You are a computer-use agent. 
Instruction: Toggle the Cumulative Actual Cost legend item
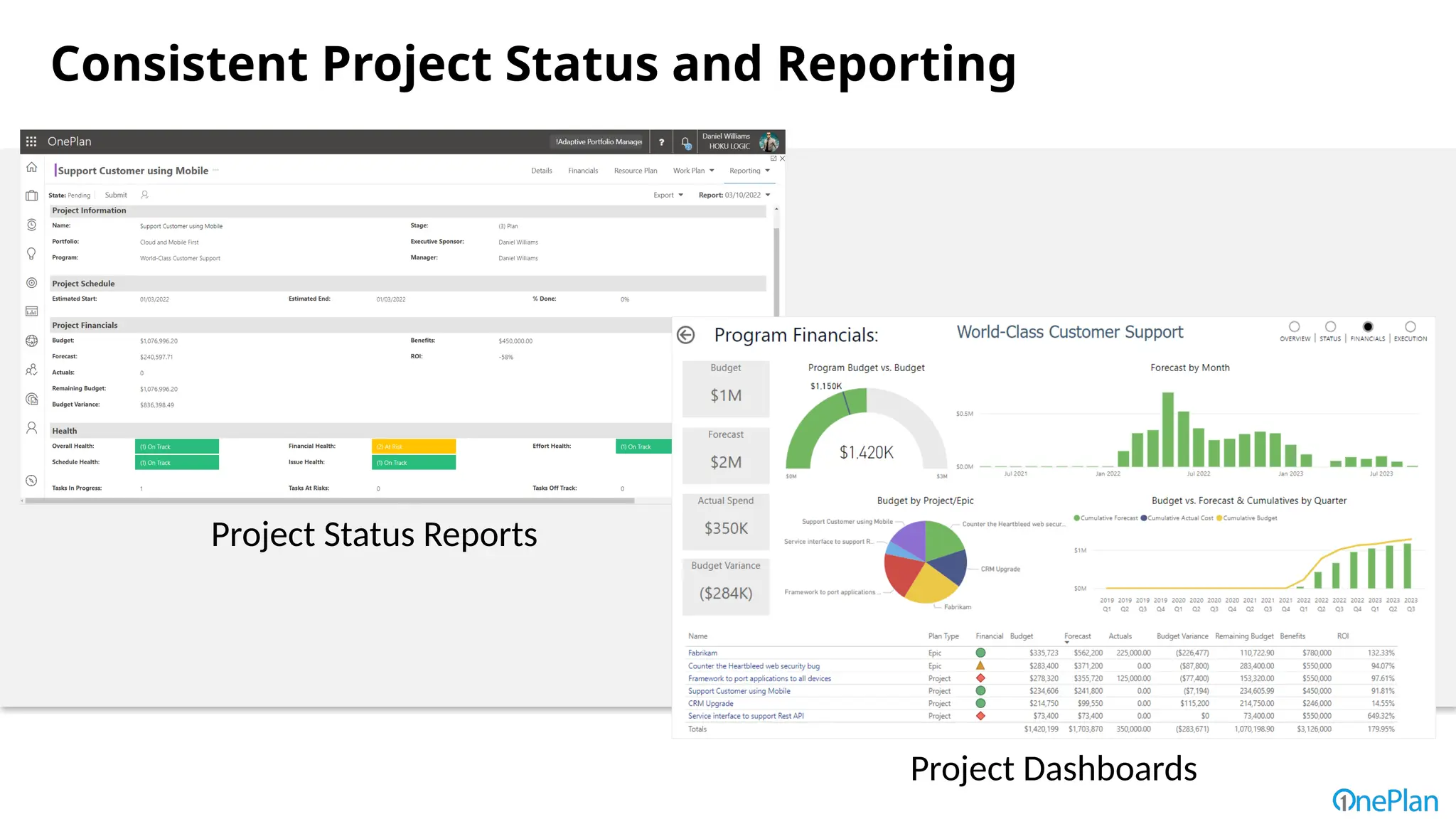tap(1177, 518)
